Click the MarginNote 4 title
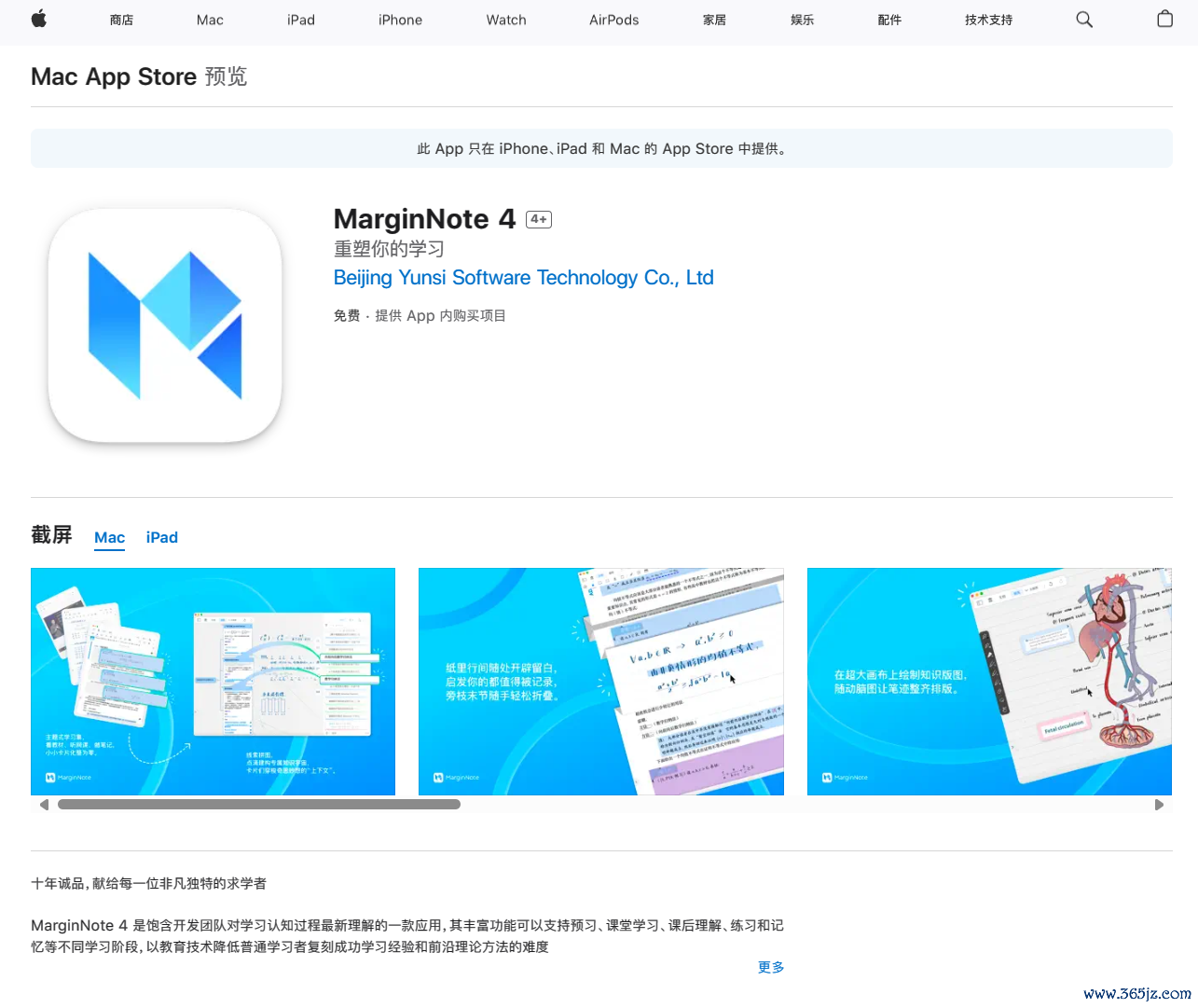The width and height of the screenshot is (1198, 1008). pyautogui.click(x=424, y=219)
